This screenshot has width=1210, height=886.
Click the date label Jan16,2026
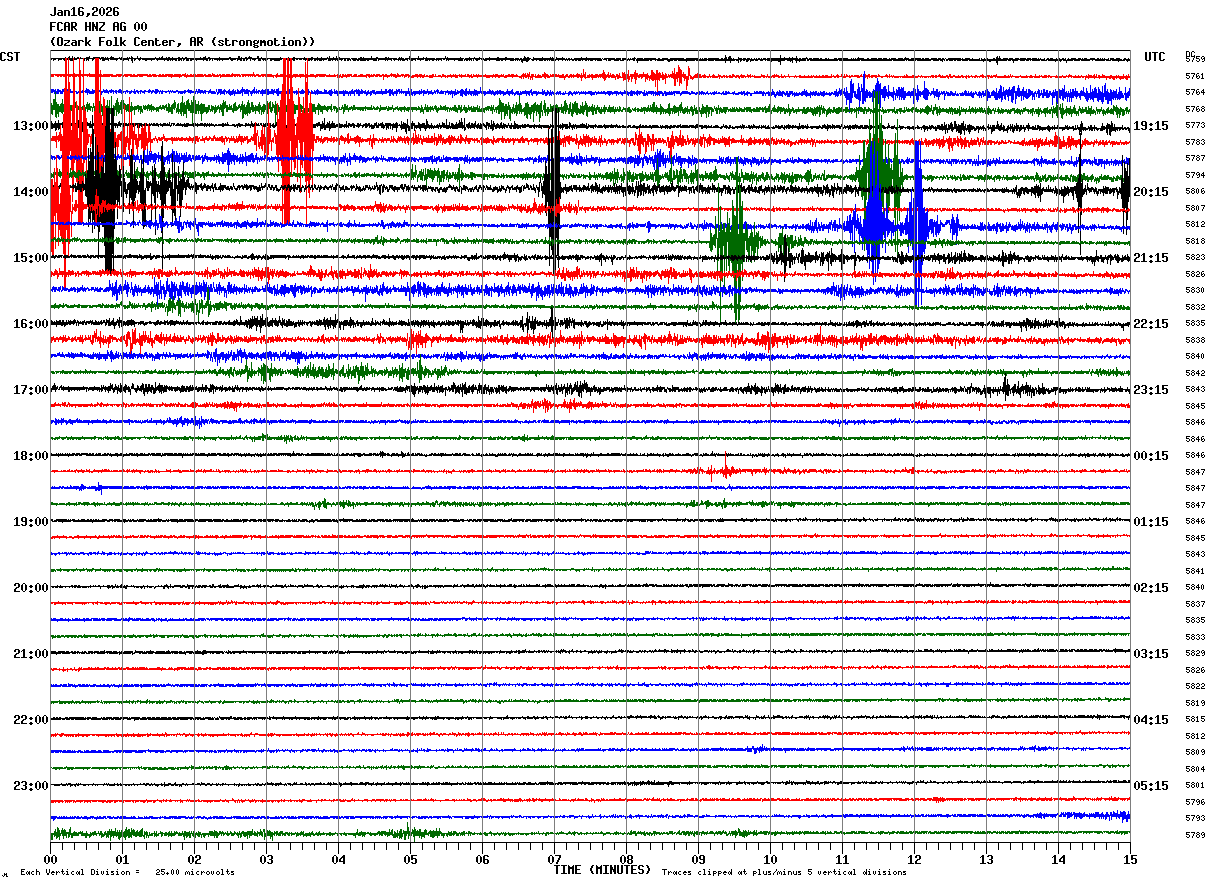pos(84,12)
